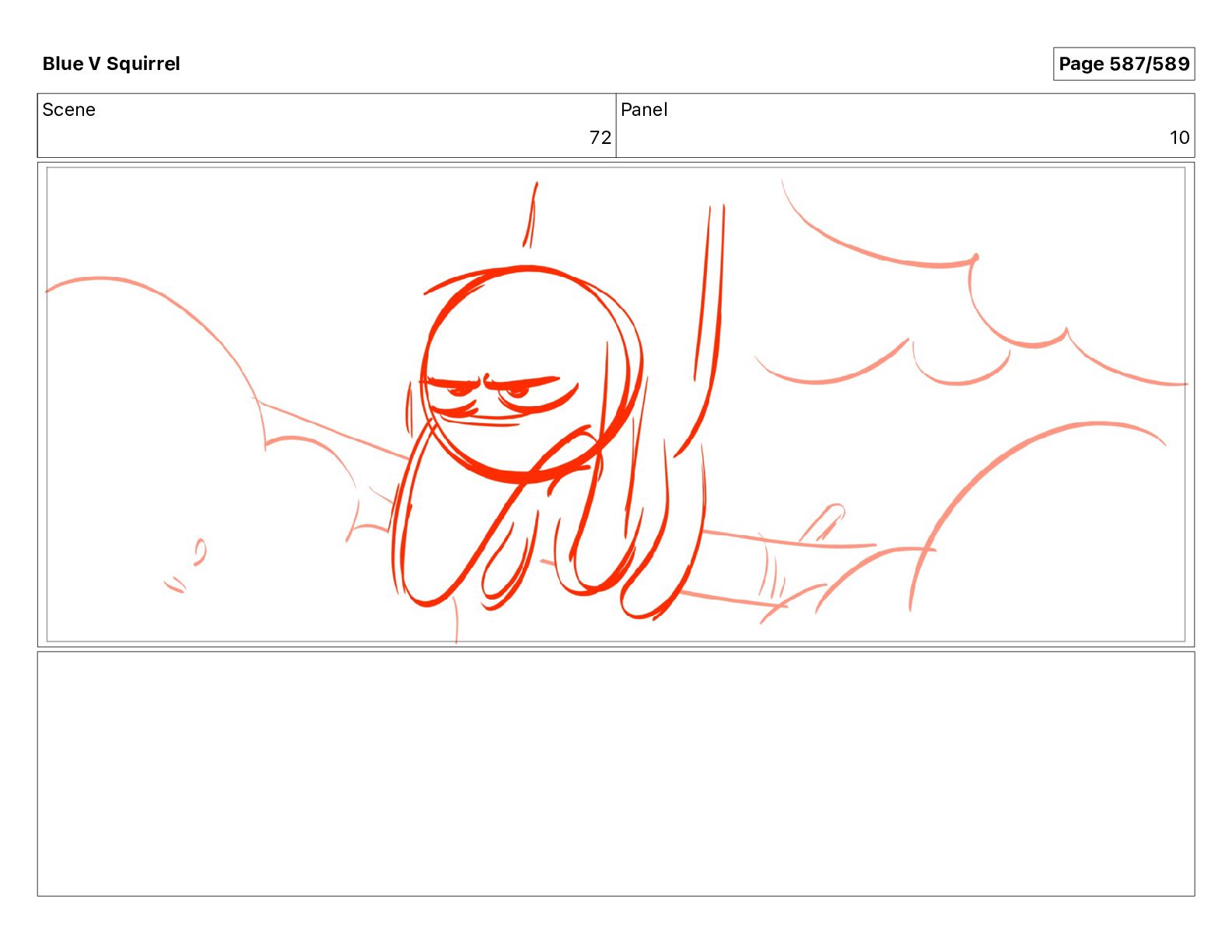
Task: Click the 'Blue V Squirrel' title text
Action: (x=111, y=64)
